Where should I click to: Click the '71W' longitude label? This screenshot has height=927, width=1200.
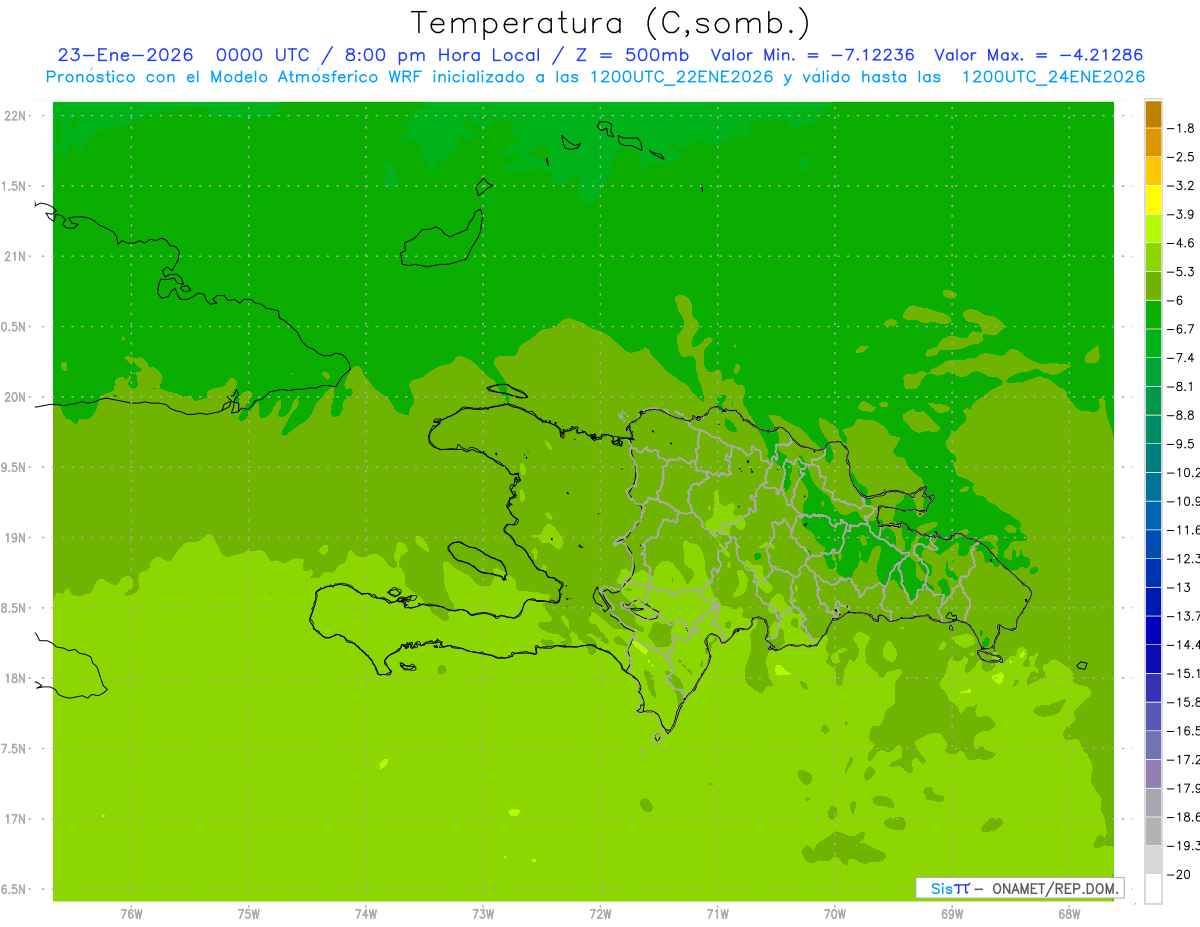click(x=717, y=914)
